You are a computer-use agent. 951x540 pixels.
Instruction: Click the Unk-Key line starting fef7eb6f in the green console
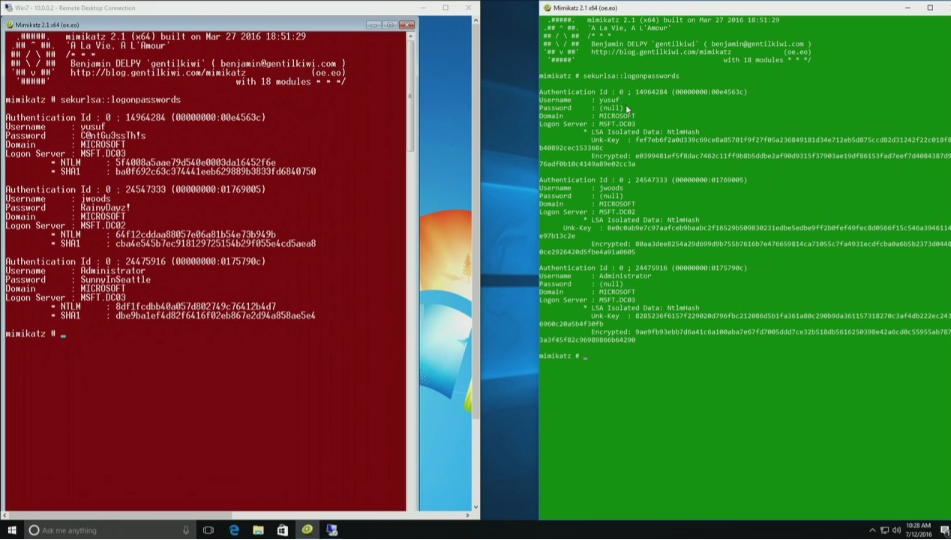771,140
